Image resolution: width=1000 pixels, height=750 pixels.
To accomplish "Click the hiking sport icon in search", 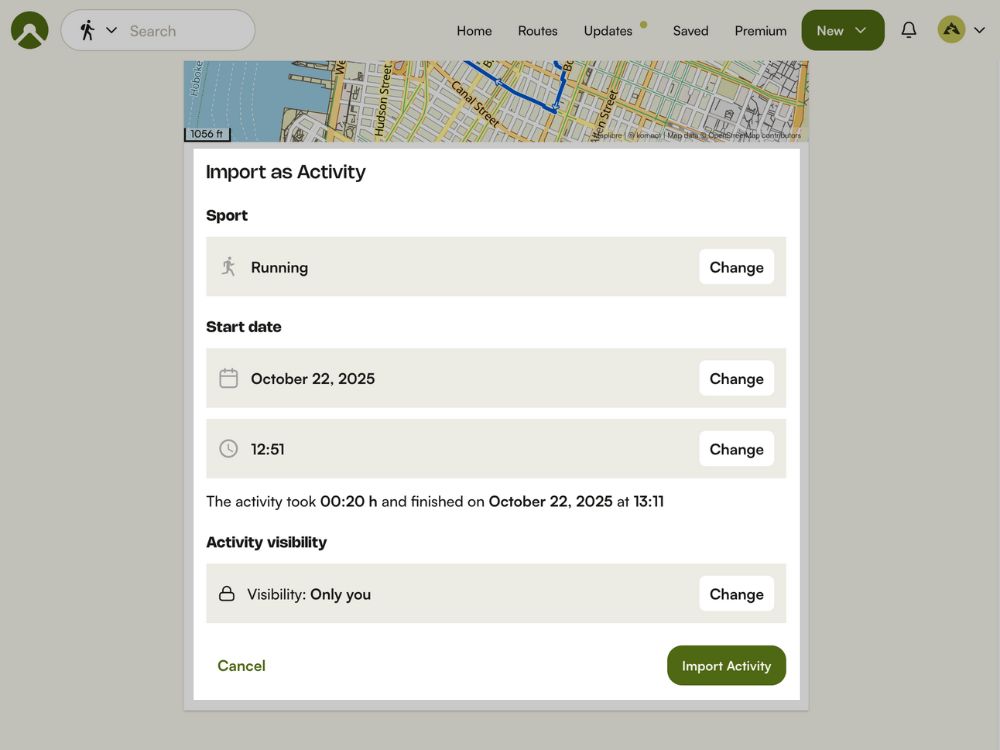I will click(87, 30).
